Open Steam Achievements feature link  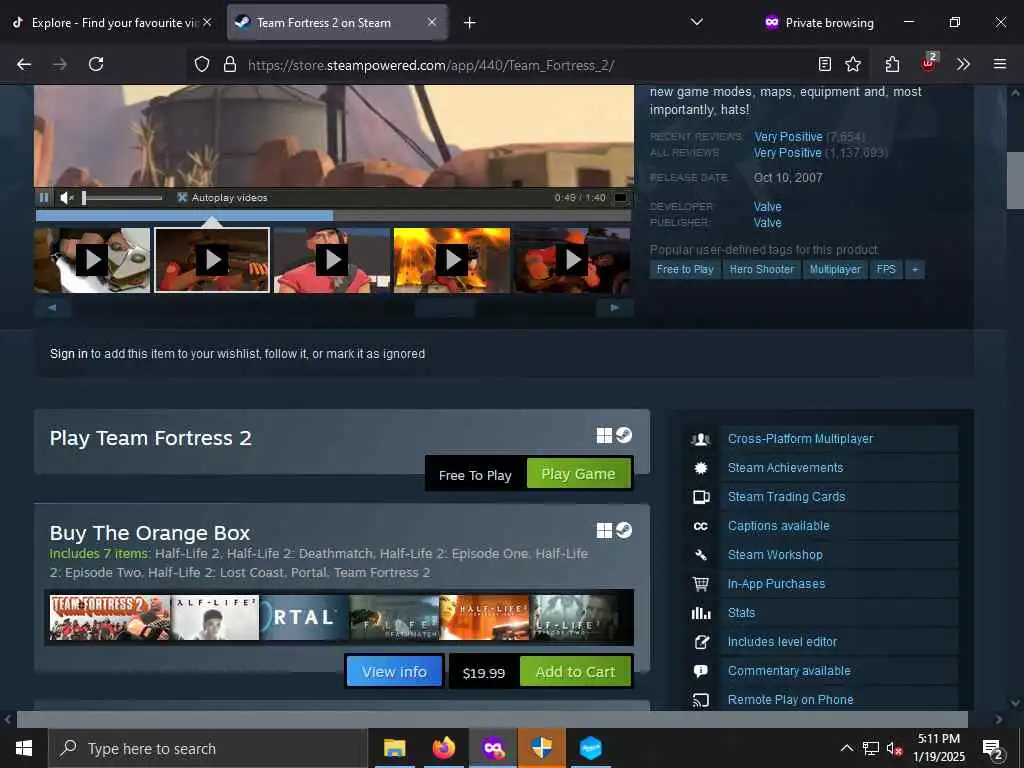[x=786, y=468]
